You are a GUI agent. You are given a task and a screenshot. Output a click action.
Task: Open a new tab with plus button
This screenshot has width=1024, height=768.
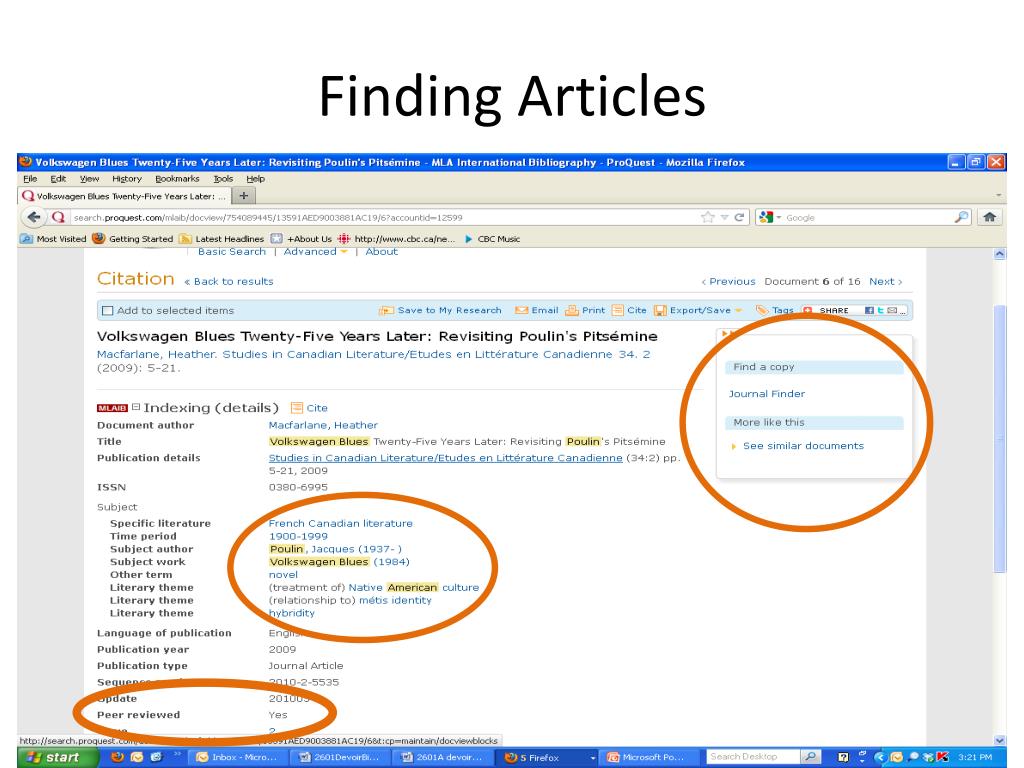(244, 195)
